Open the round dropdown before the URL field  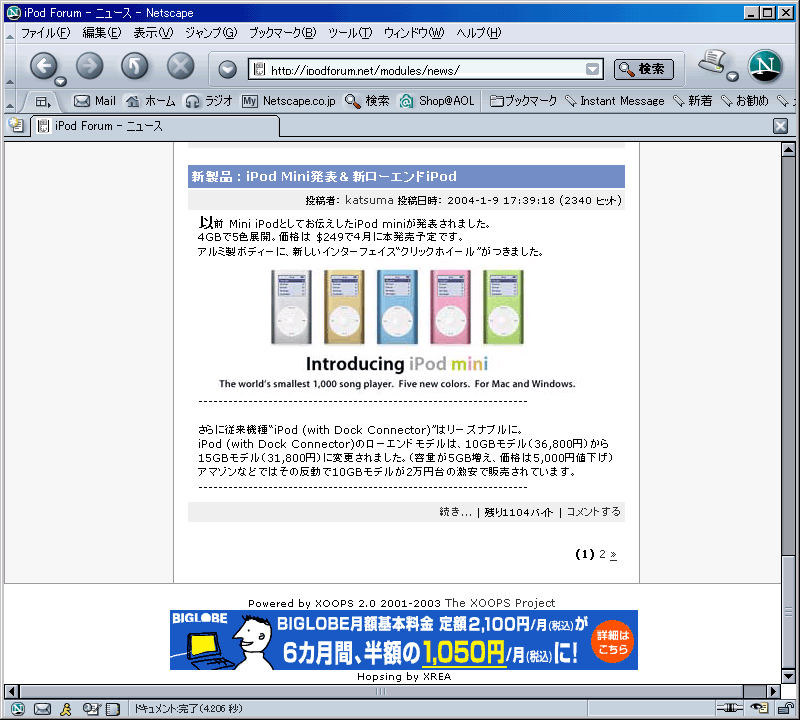pos(228,69)
